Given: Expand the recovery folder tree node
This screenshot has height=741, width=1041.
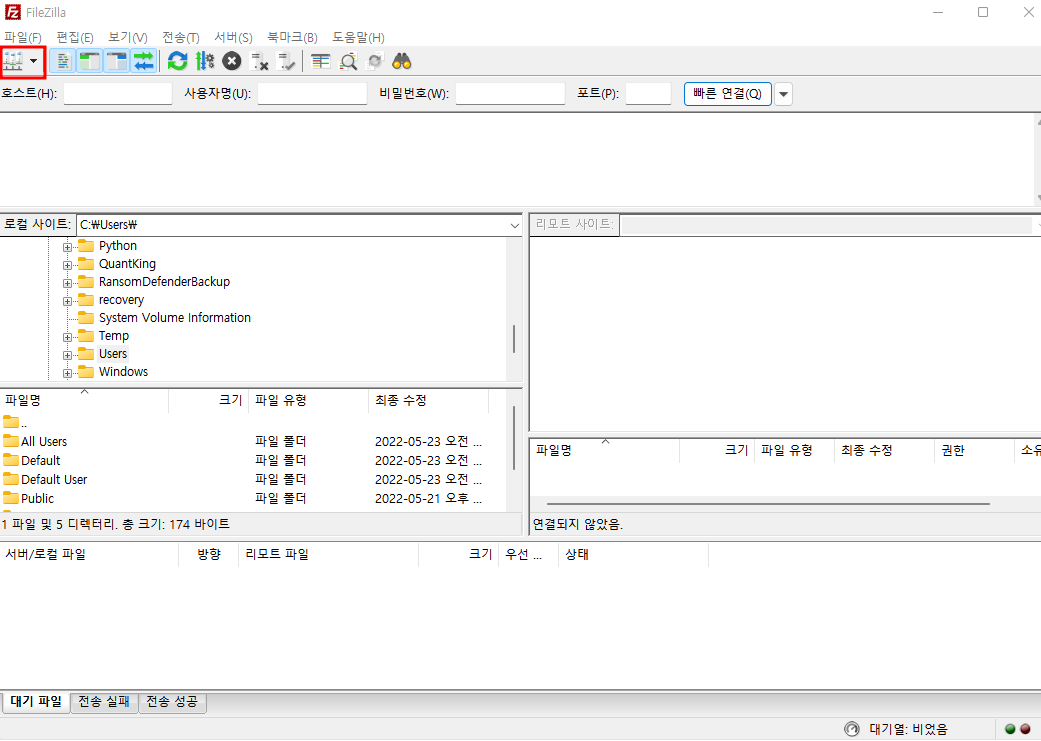Looking at the screenshot, I should coord(67,301).
